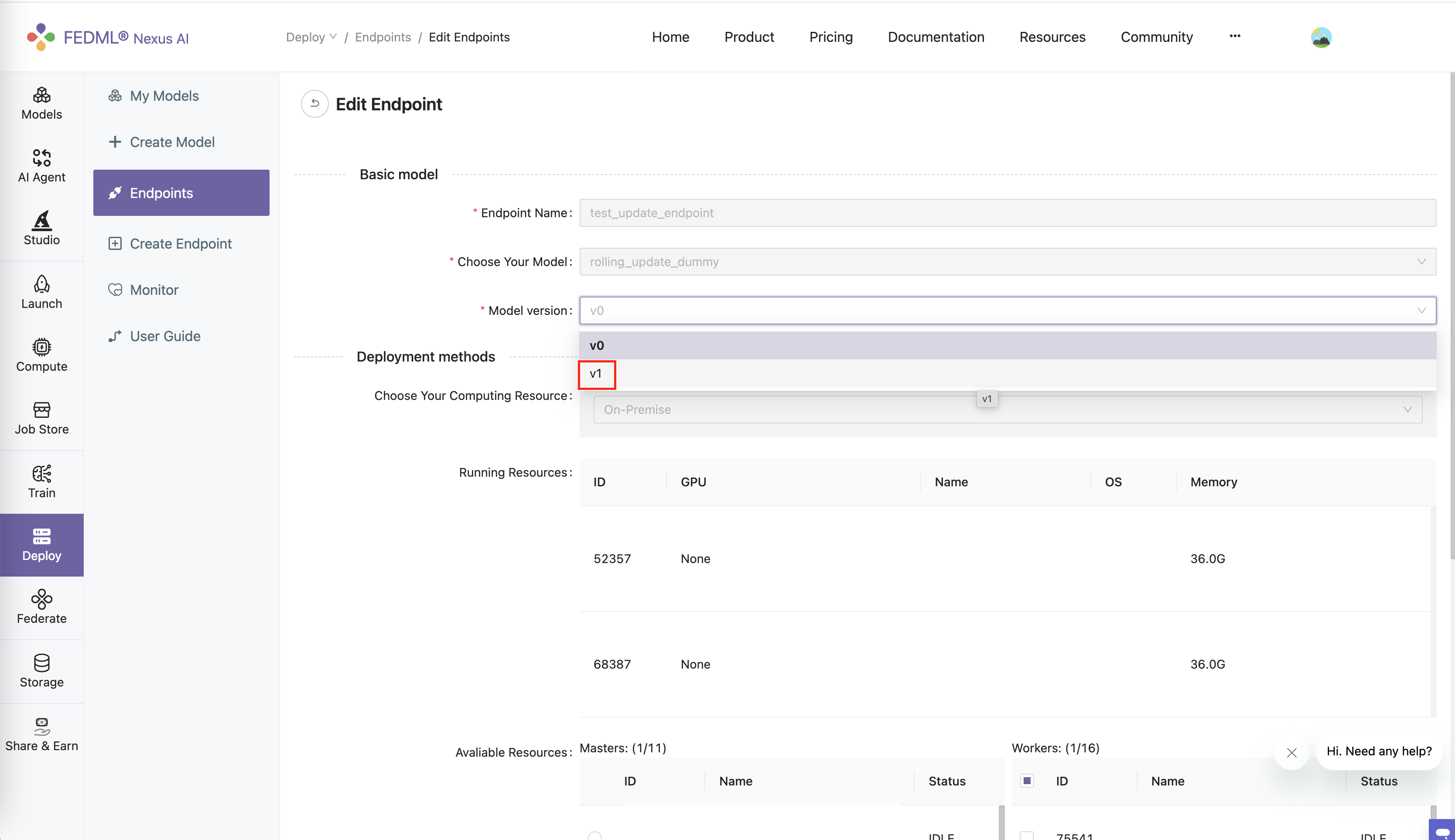Screen dimensions: 1455x840
Task: Open the Models section in the sidebar
Action: click(x=41, y=104)
